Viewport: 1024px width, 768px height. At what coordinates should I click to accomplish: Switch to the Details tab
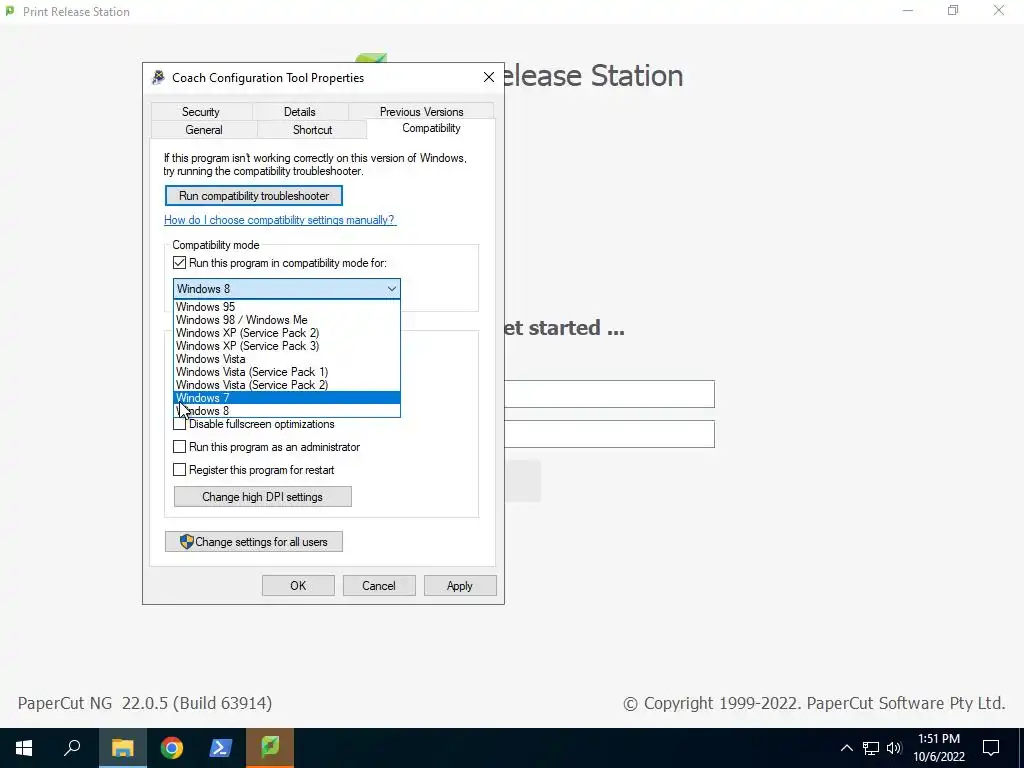tap(300, 112)
